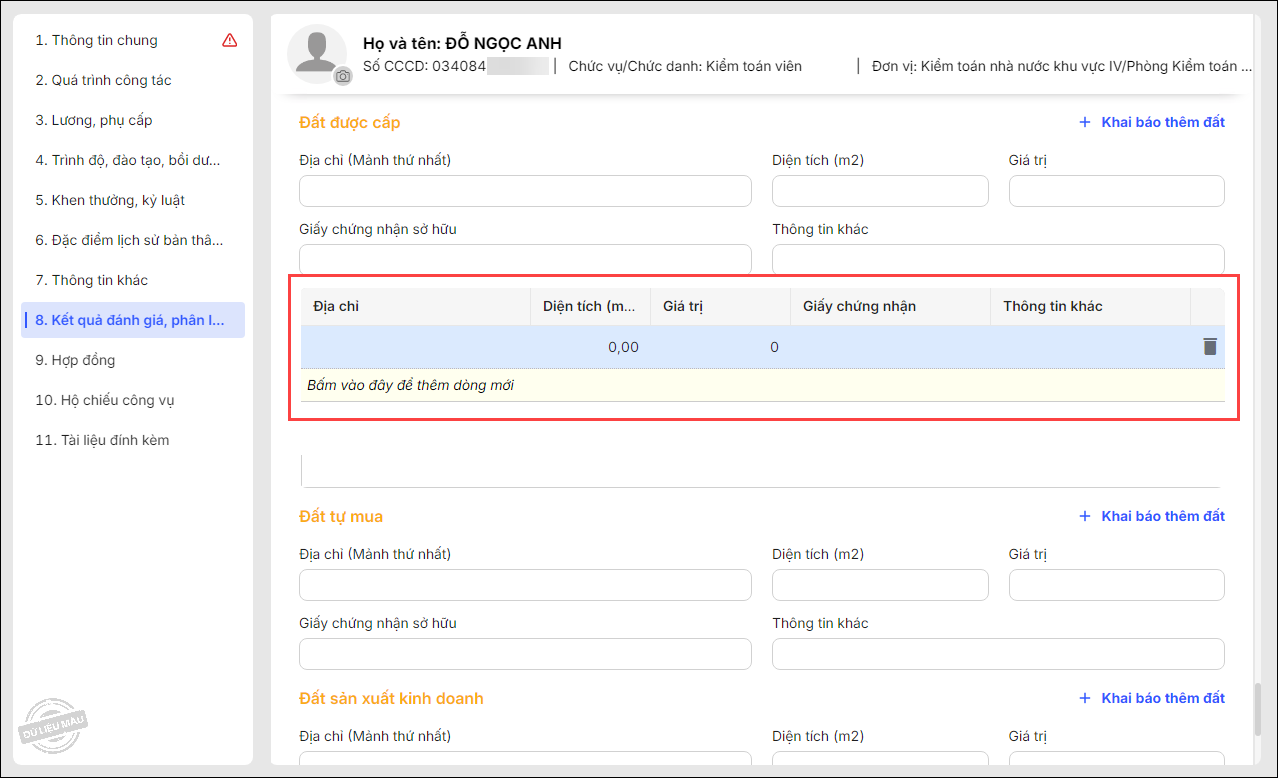Viewport: 1278px width, 778px height.
Task: Select the Diện tích cell showing 0,00
Action: pos(590,347)
